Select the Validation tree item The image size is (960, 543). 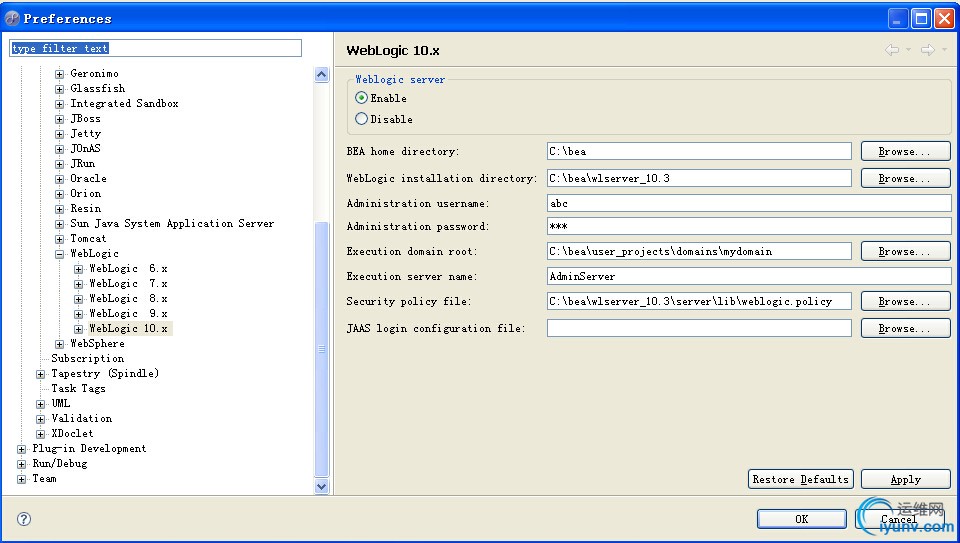[x=81, y=419]
